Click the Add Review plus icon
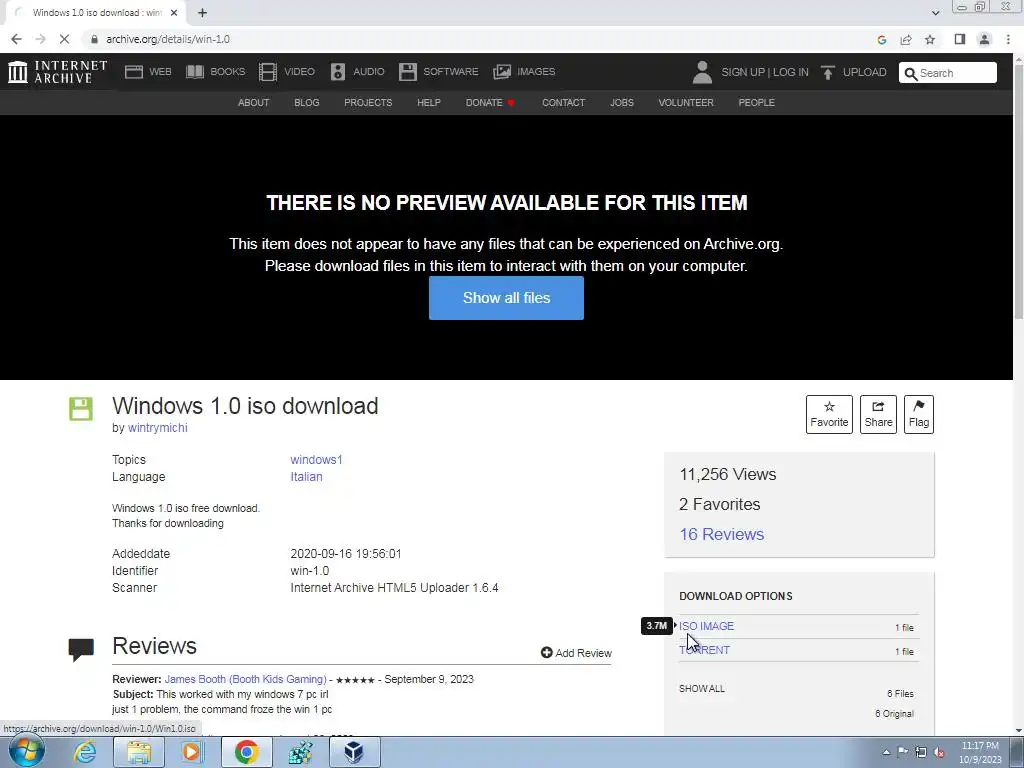This screenshot has width=1024, height=768. click(x=547, y=652)
